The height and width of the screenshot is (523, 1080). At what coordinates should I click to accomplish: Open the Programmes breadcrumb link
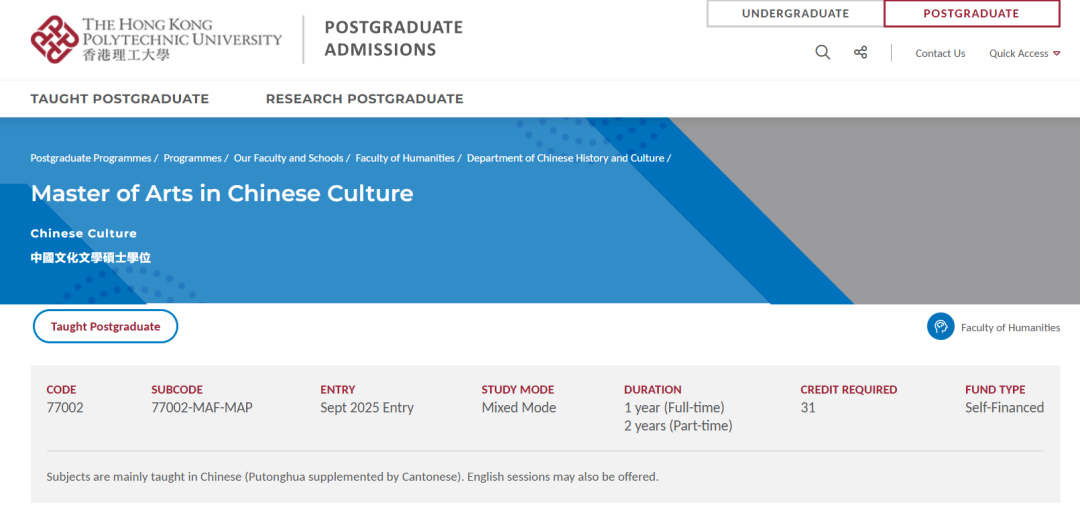[192, 158]
